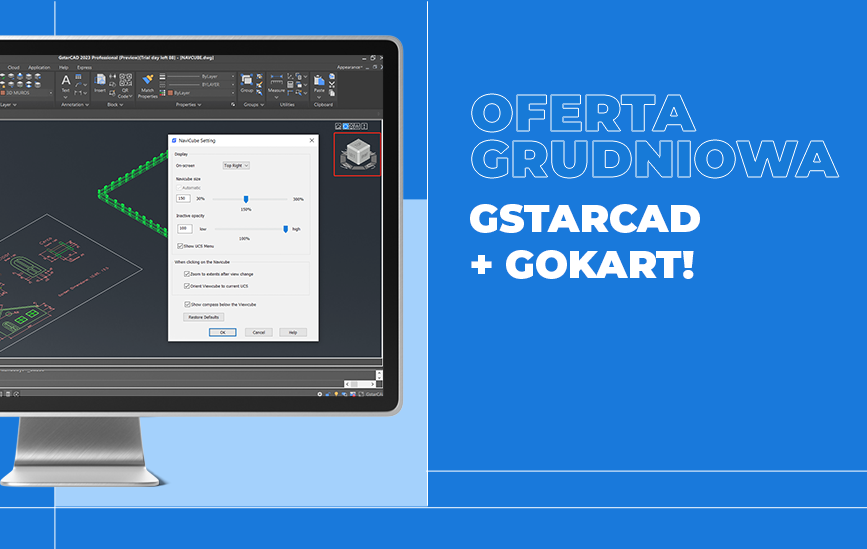Open the QR Code tool
Screen dimensions: 867x549
[x=124, y=82]
